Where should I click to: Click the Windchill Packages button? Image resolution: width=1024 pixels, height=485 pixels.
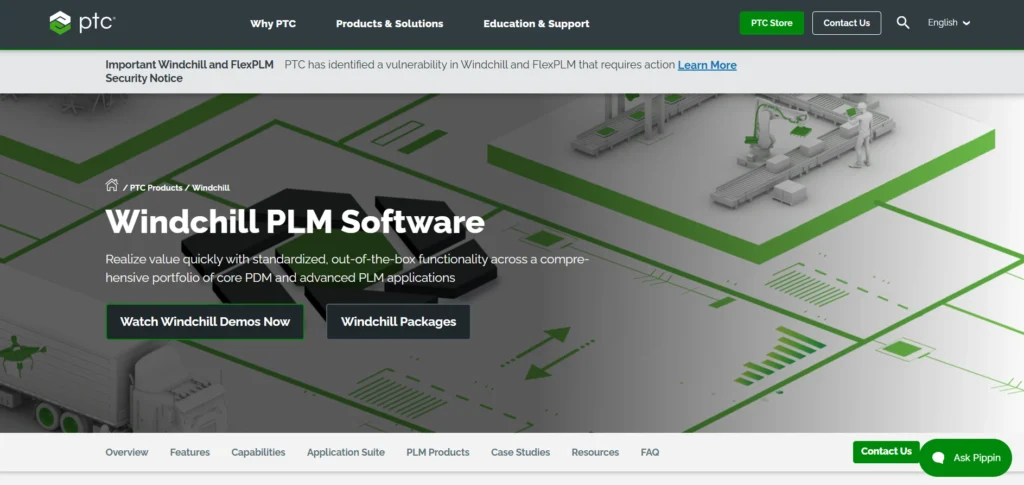(x=398, y=321)
